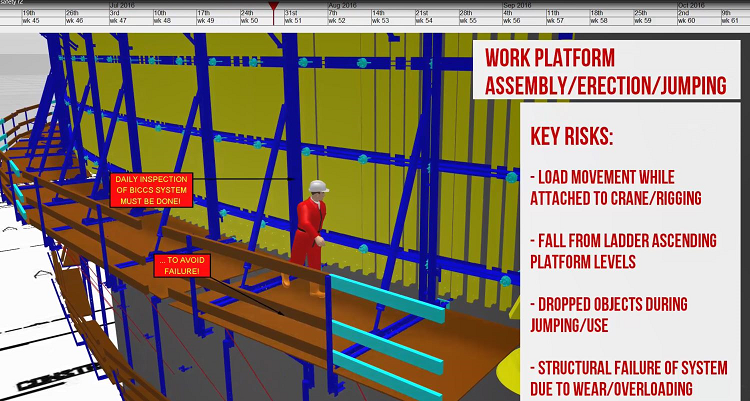
Task: Click the worker's white hard hat
Action: point(318,187)
